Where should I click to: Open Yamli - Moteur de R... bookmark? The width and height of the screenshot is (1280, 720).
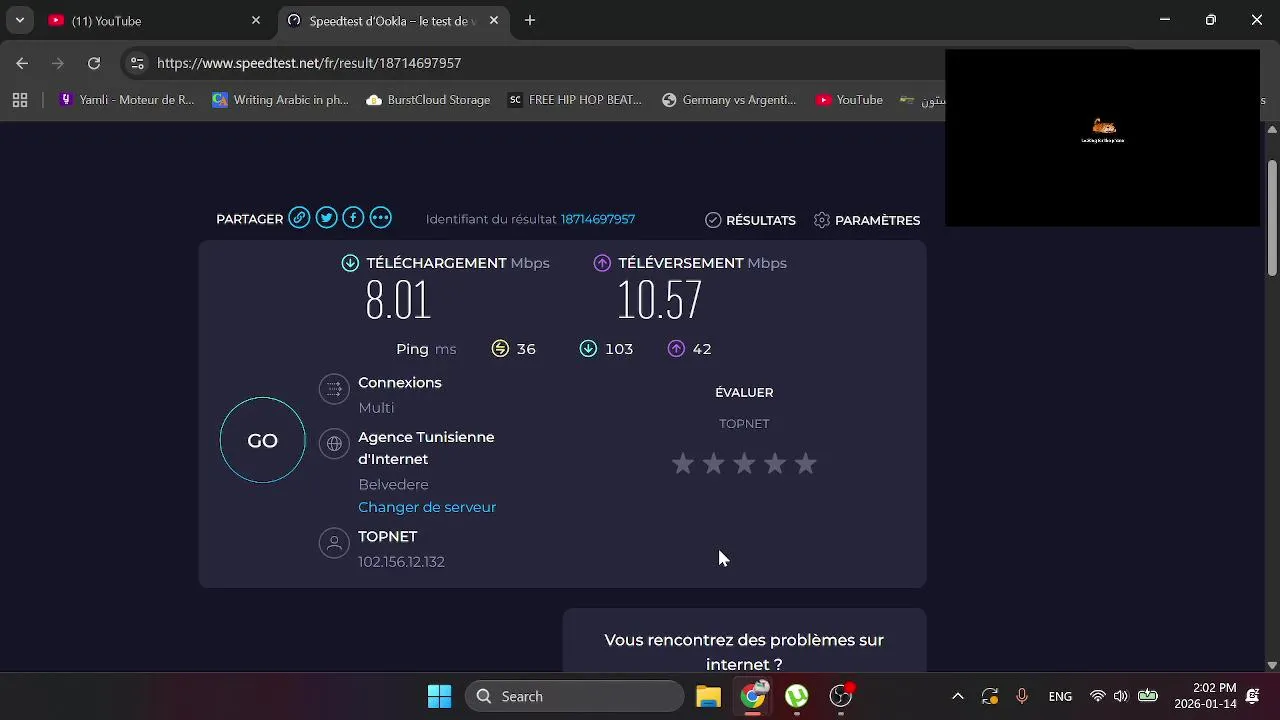tap(127, 100)
